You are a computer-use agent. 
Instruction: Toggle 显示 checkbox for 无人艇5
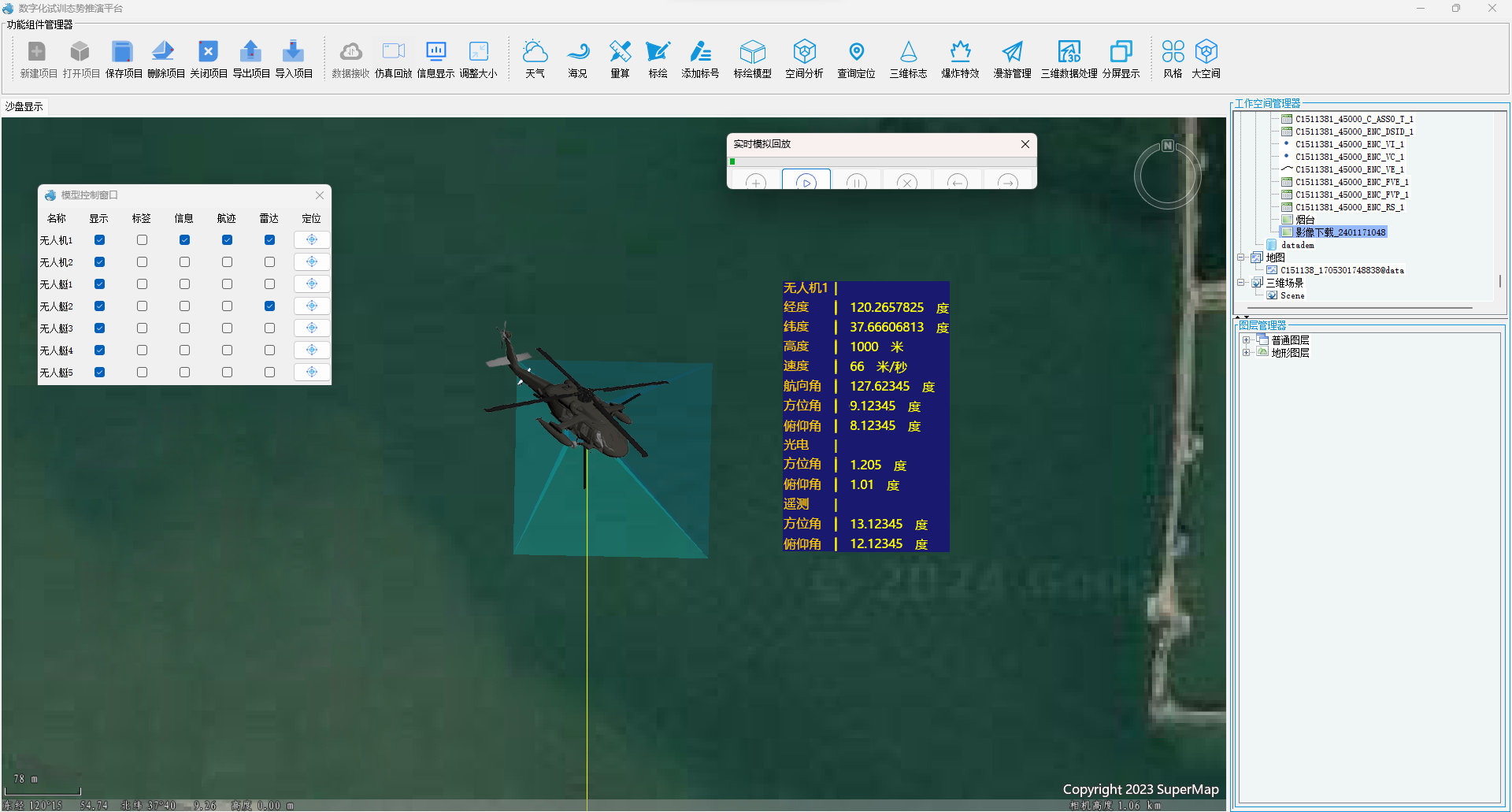point(99,373)
